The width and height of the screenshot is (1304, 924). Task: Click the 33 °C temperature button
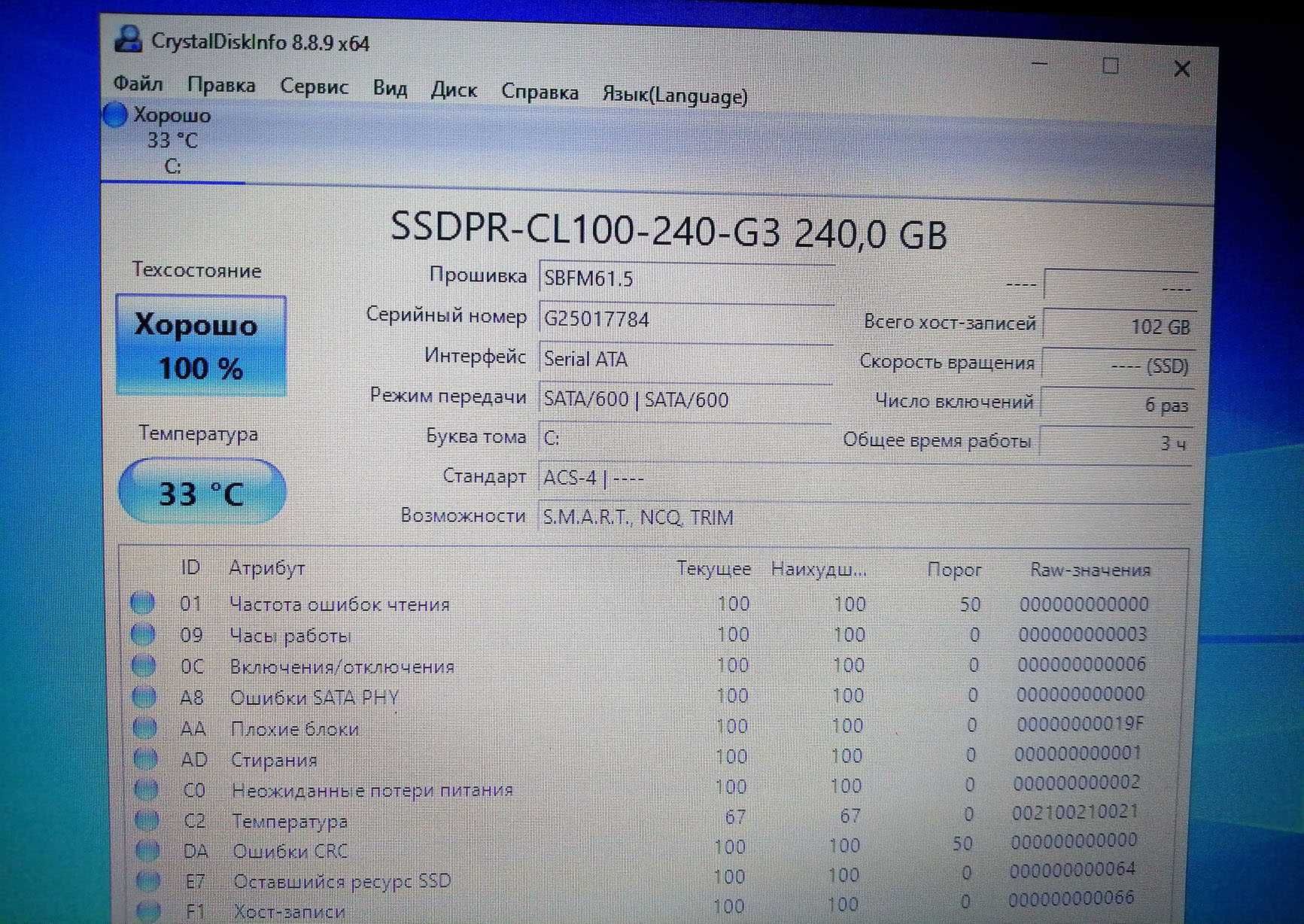(202, 493)
